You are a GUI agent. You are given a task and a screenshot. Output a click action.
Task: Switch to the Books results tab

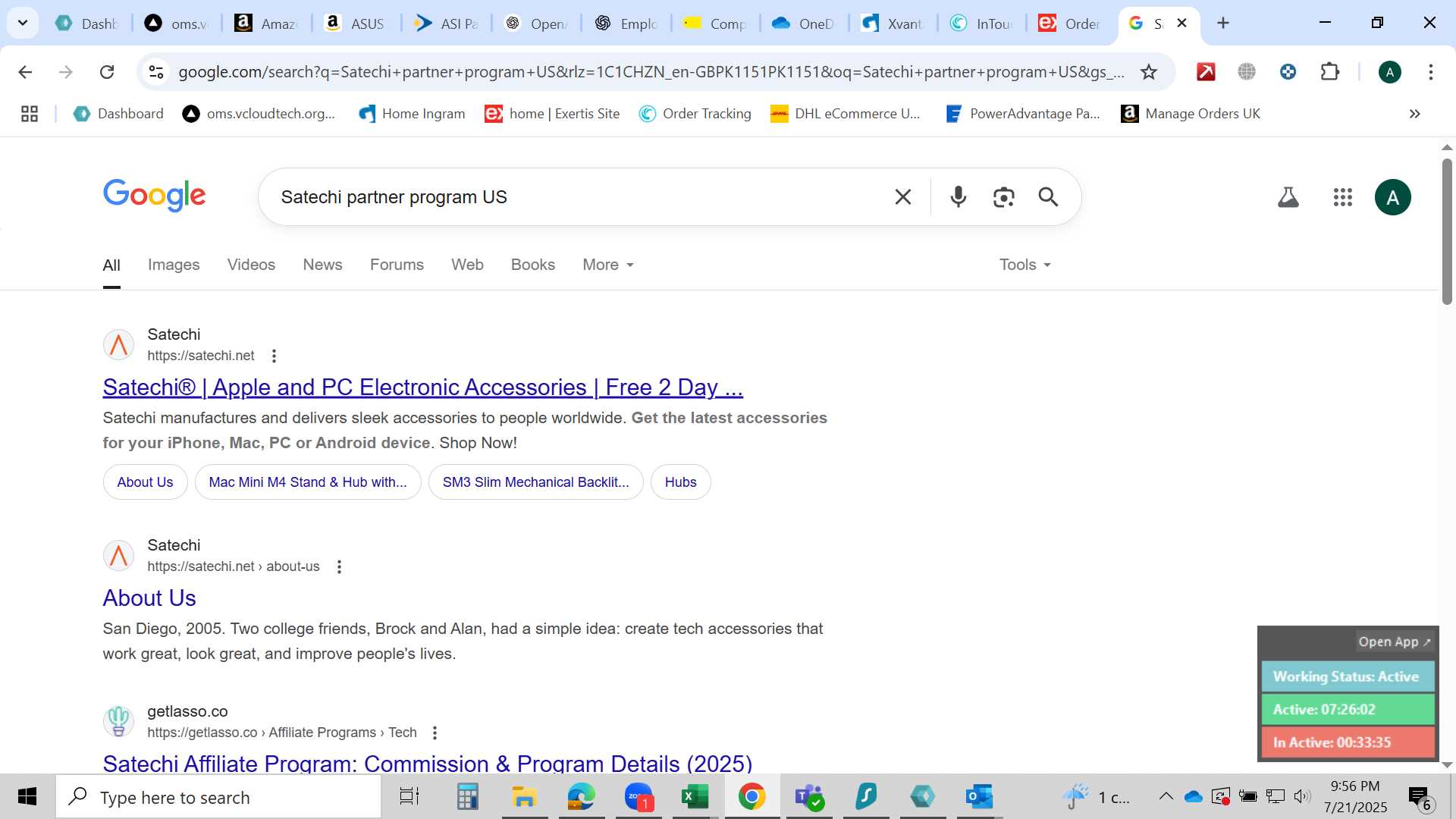pos(532,265)
